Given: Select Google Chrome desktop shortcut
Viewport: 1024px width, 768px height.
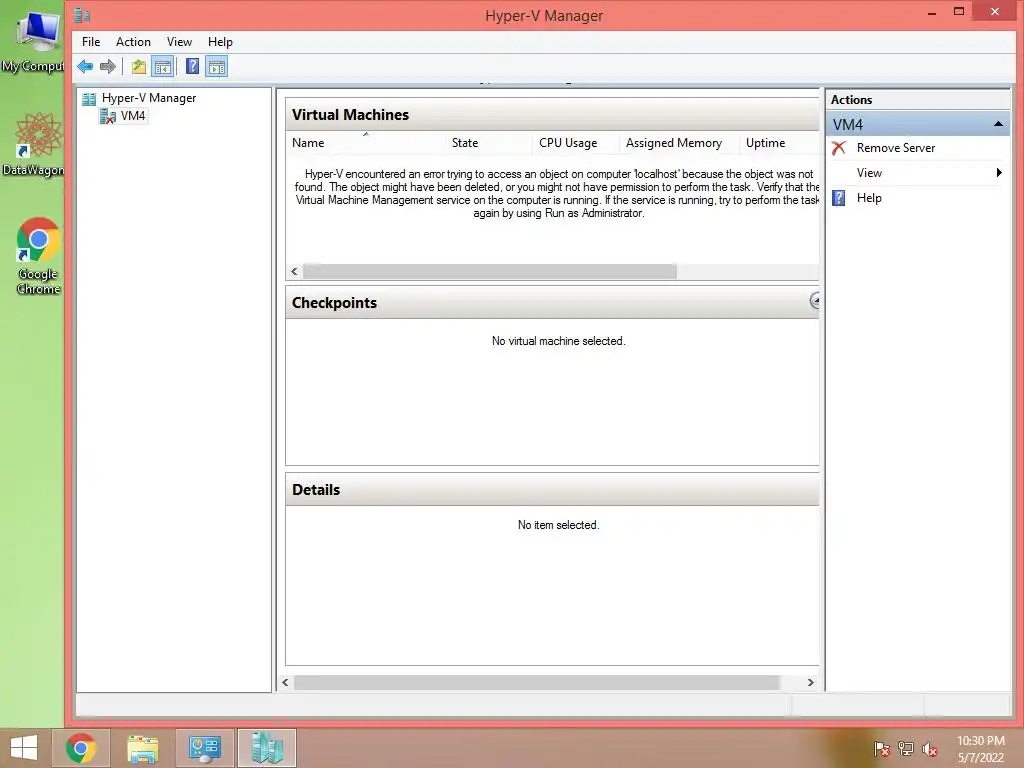Looking at the screenshot, I should [x=38, y=256].
